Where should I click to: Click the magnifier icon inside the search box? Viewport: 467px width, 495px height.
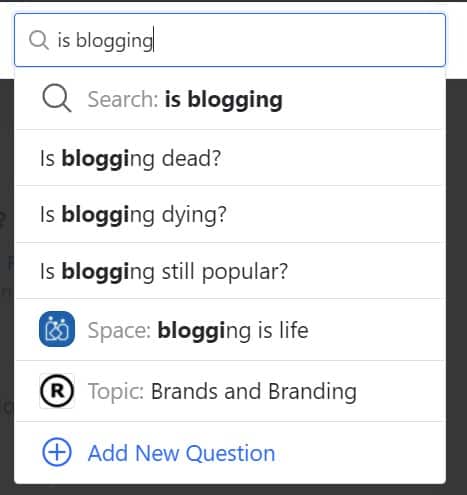[x=39, y=40]
